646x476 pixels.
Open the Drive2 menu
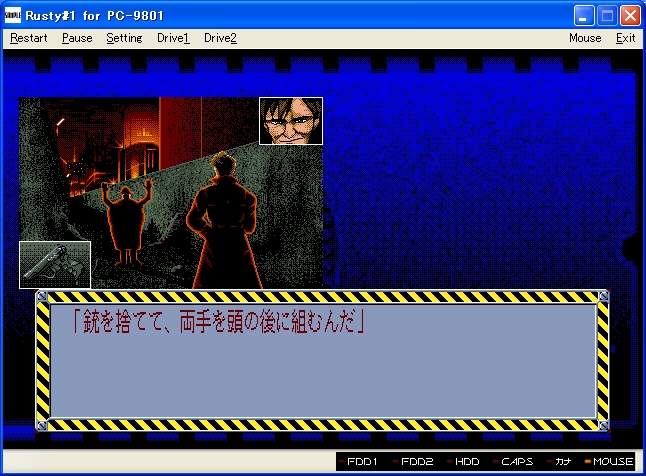[220, 38]
